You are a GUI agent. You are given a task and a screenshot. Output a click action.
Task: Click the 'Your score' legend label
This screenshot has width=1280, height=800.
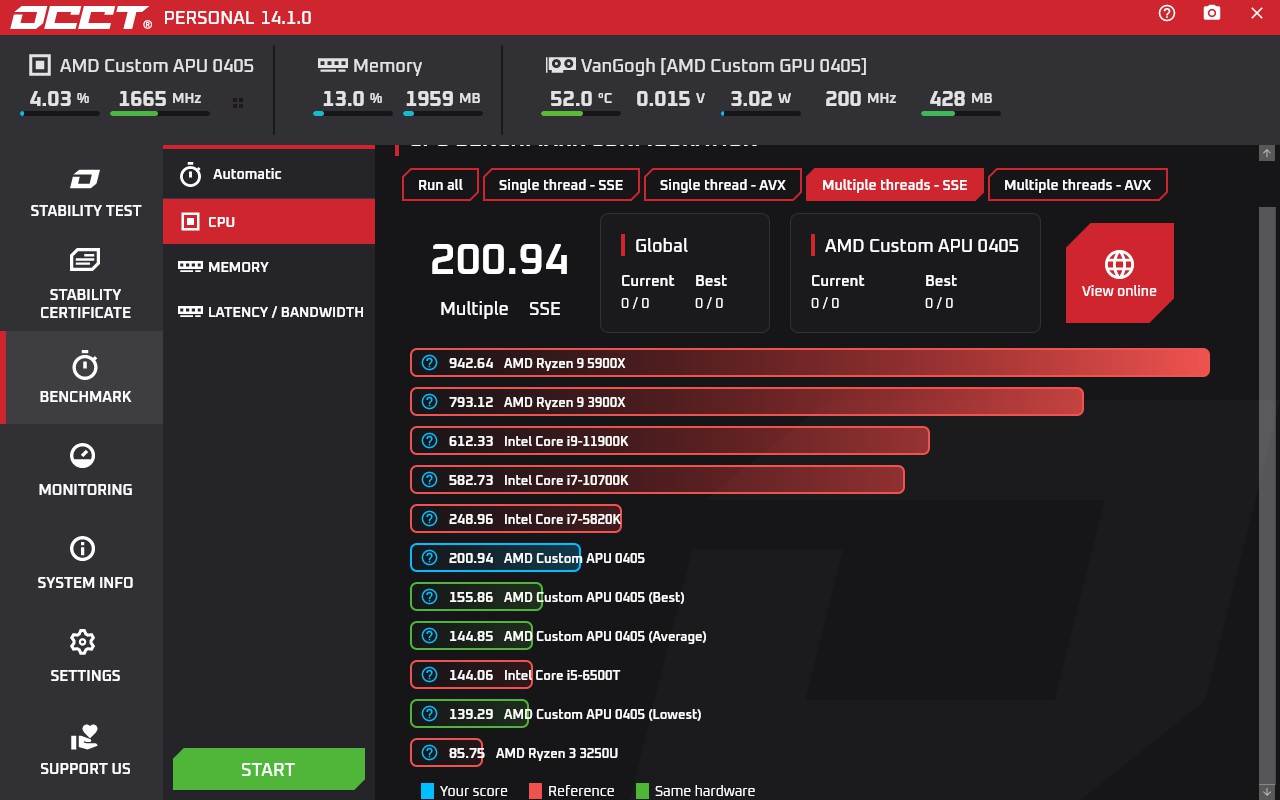[474, 791]
